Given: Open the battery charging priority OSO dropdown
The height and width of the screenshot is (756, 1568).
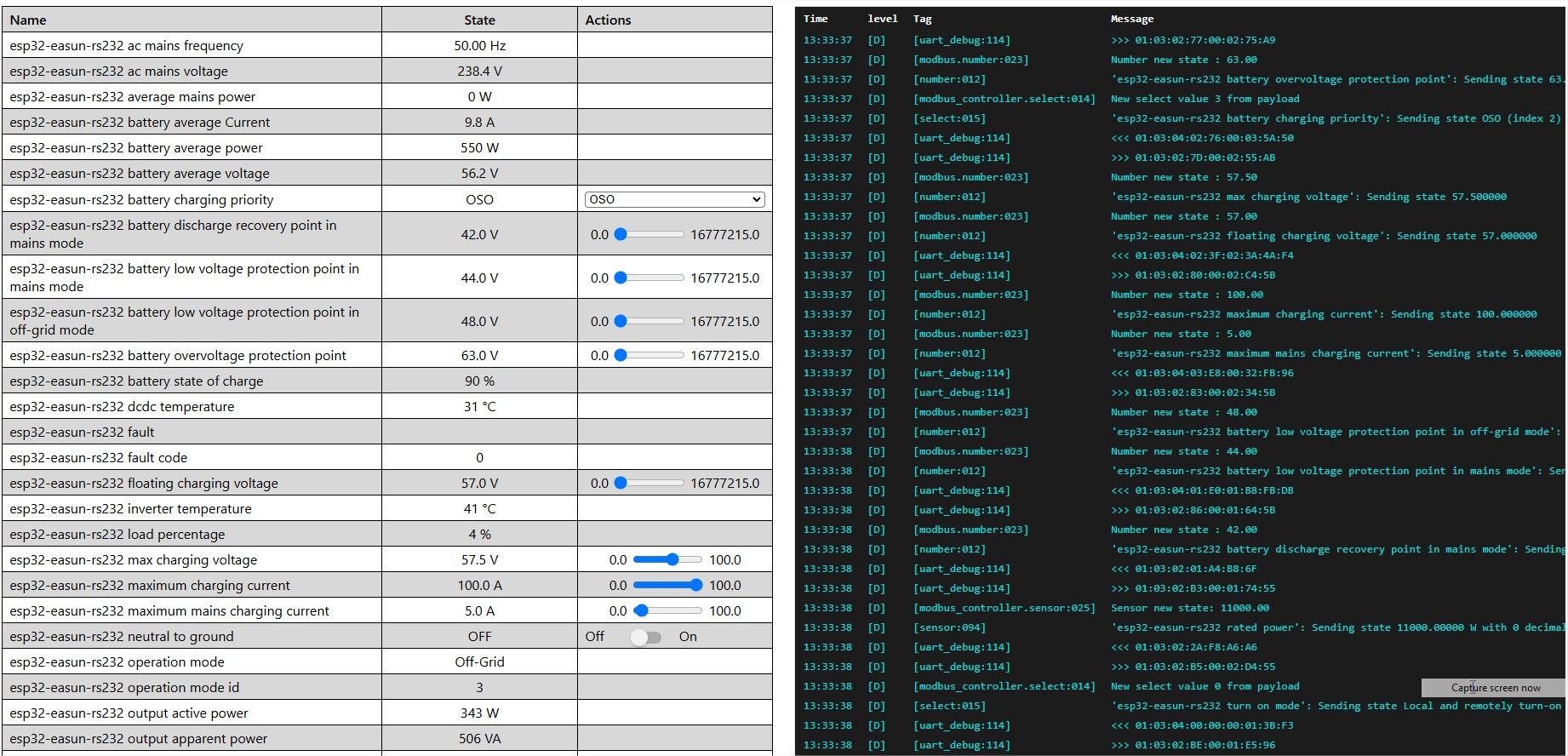Looking at the screenshot, I should coord(674,199).
